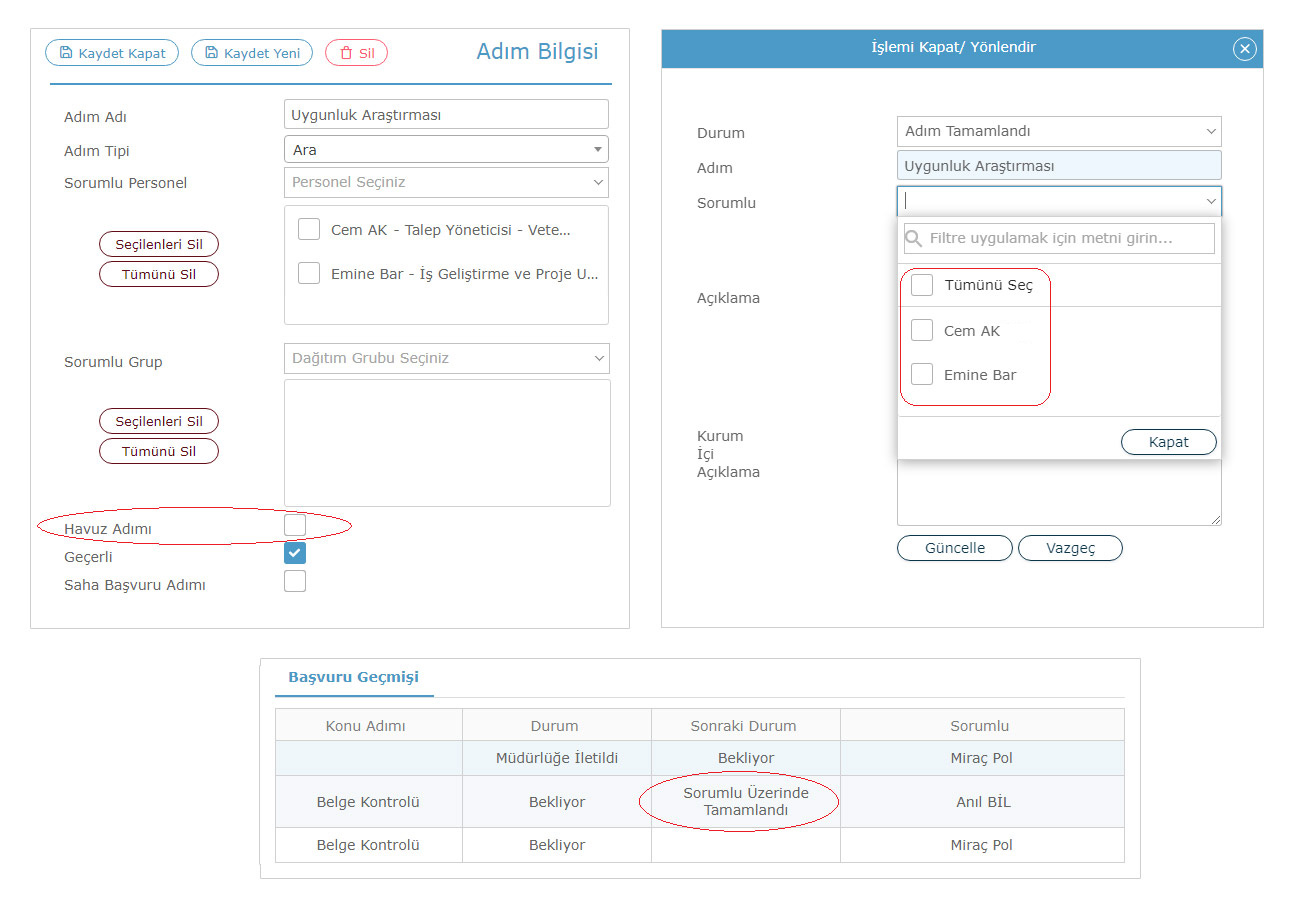The width and height of the screenshot is (1295, 913).
Task: Click the Güncelle button
Action: click(955, 548)
